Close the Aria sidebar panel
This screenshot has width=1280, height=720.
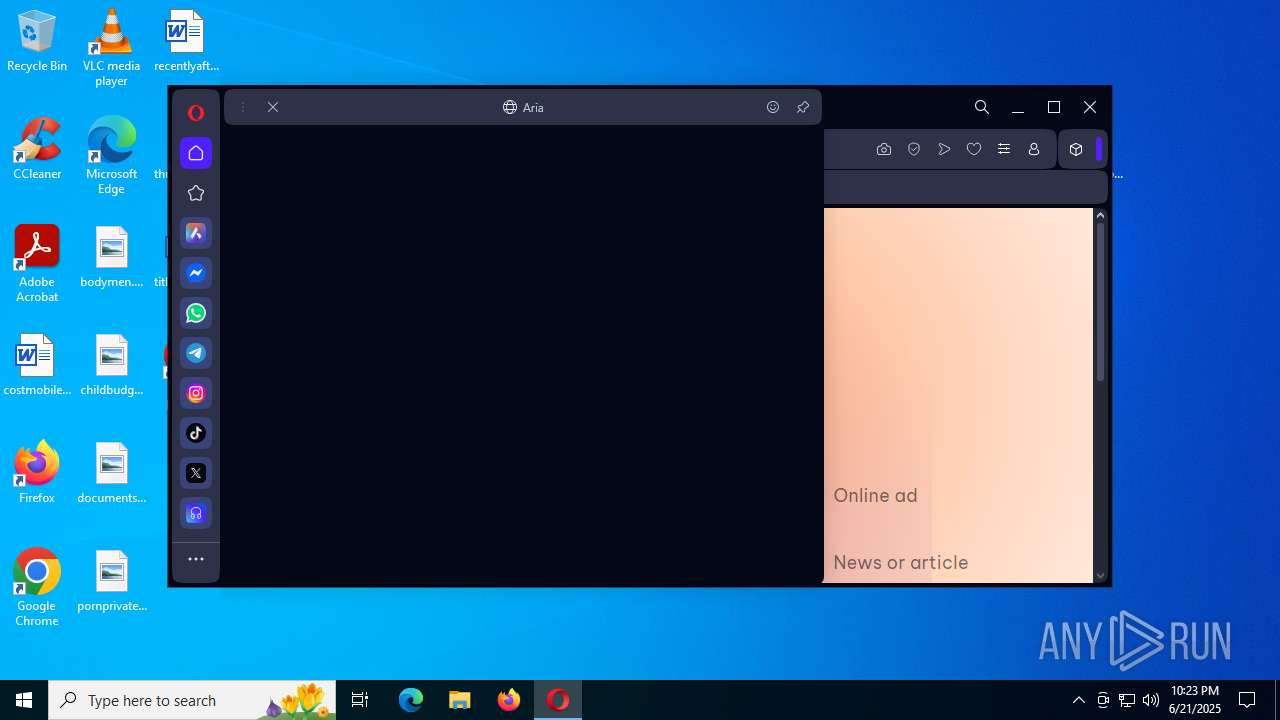pos(273,107)
